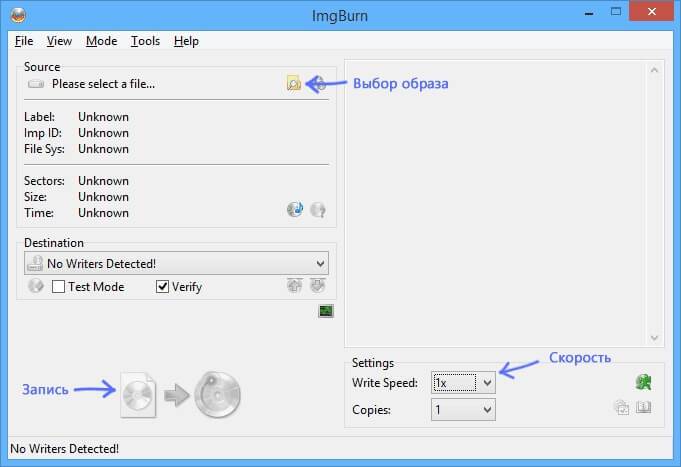This screenshot has width=681, height=467.
Task: Click the log panel scrollbar down arrow
Action: pyautogui.click(x=655, y=339)
